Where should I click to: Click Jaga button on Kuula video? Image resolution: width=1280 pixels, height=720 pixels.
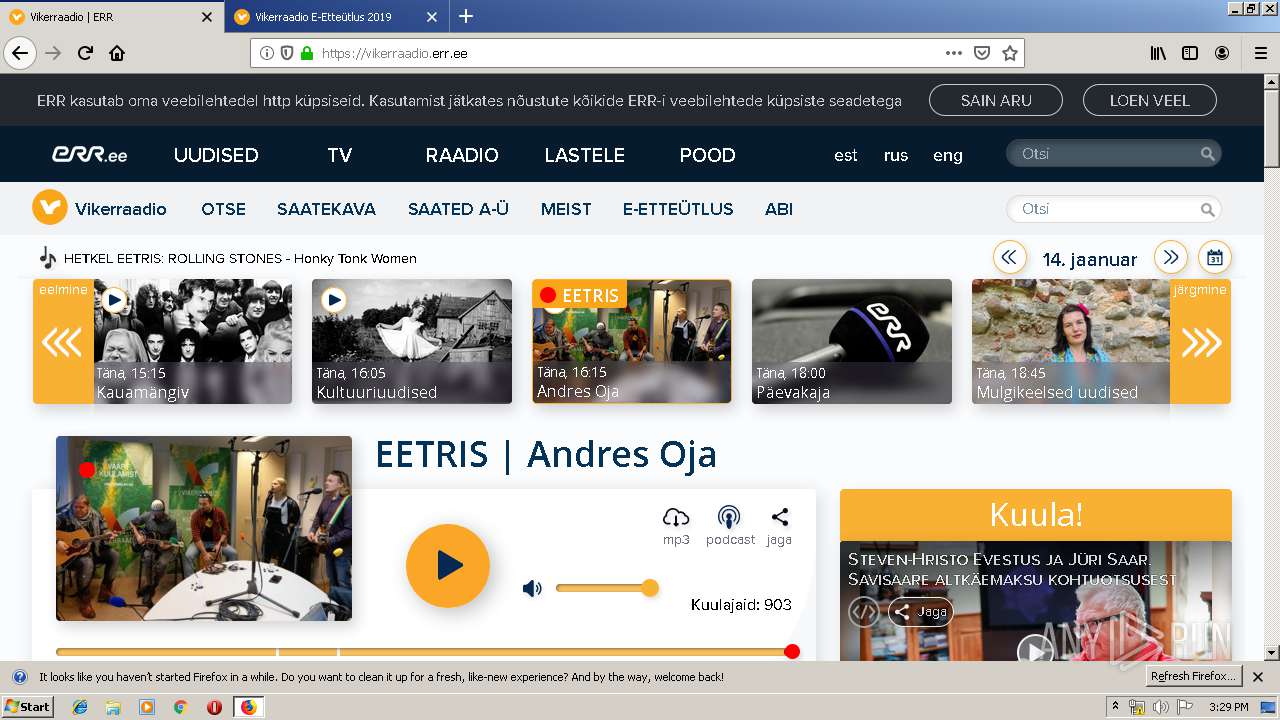(921, 612)
